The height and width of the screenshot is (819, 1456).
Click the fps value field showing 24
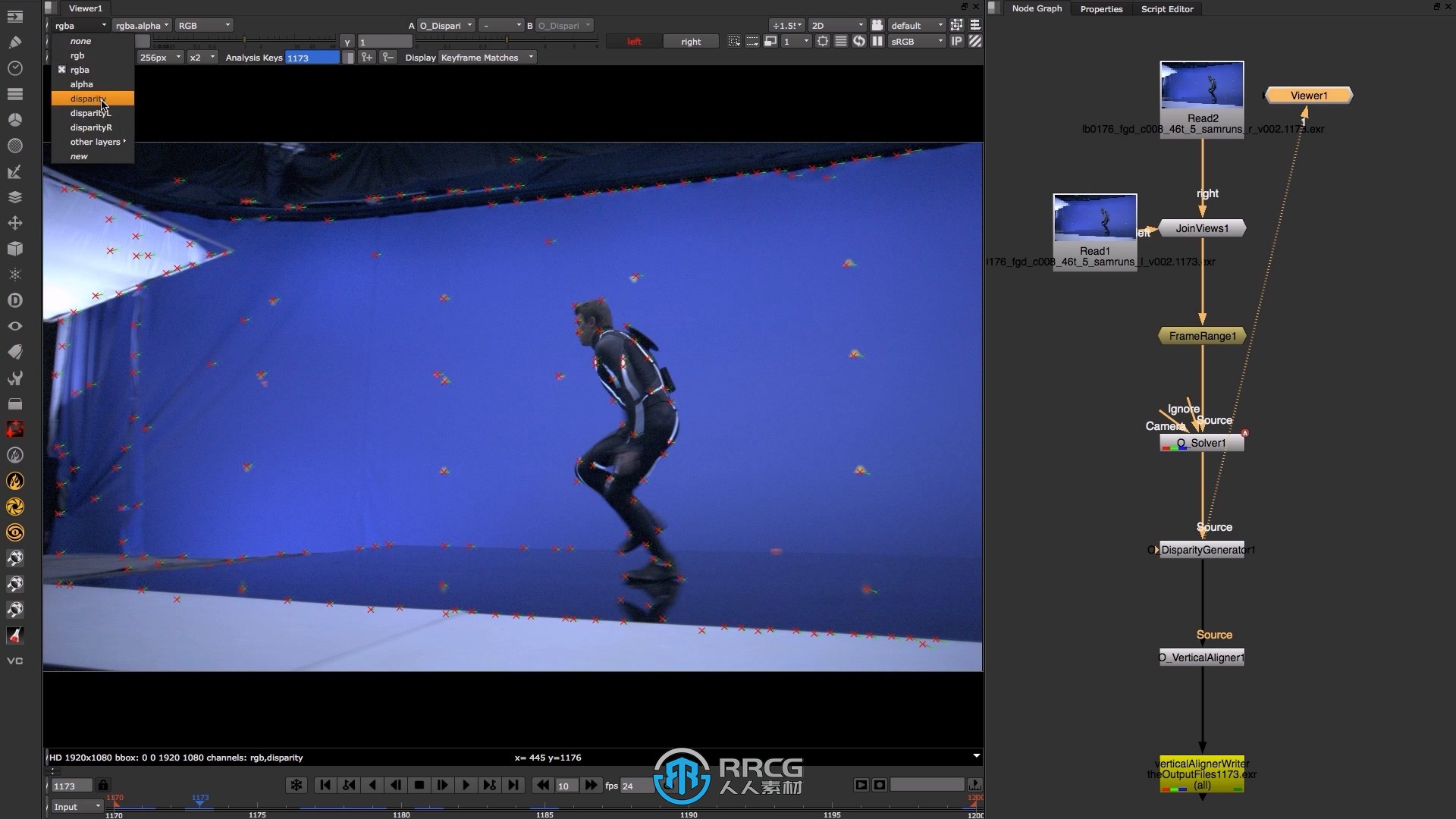pyautogui.click(x=635, y=786)
